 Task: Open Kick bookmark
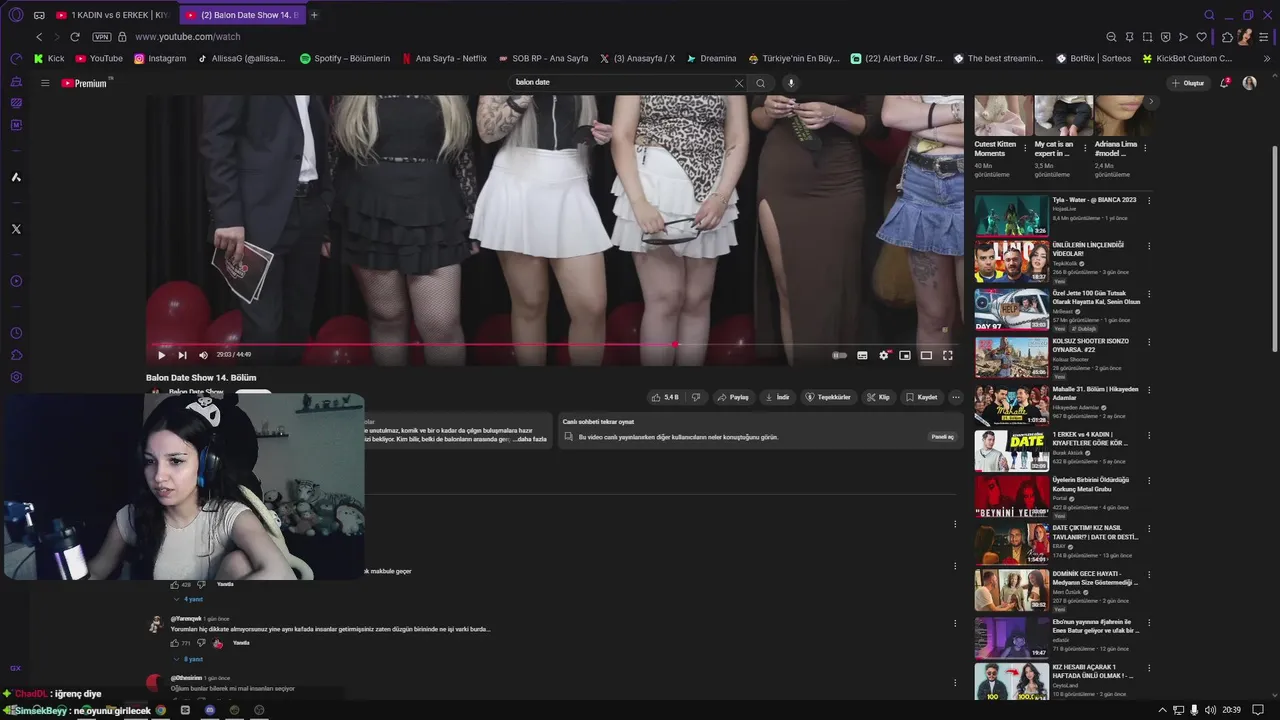tap(48, 58)
